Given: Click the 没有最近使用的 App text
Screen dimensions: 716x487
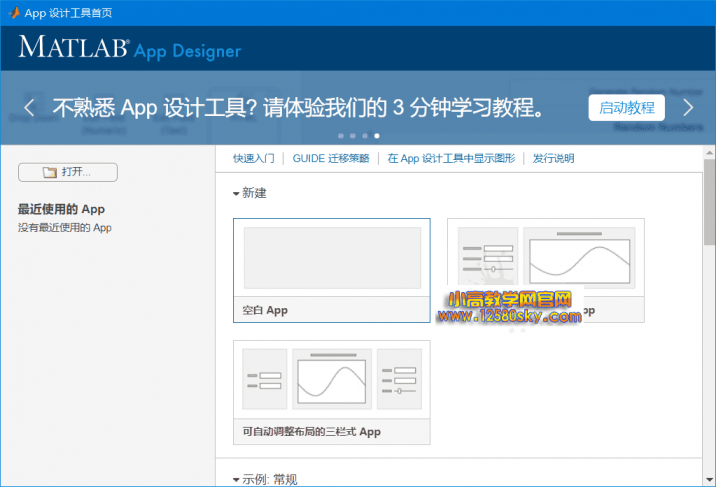Looking at the screenshot, I should click(x=65, y=227).
